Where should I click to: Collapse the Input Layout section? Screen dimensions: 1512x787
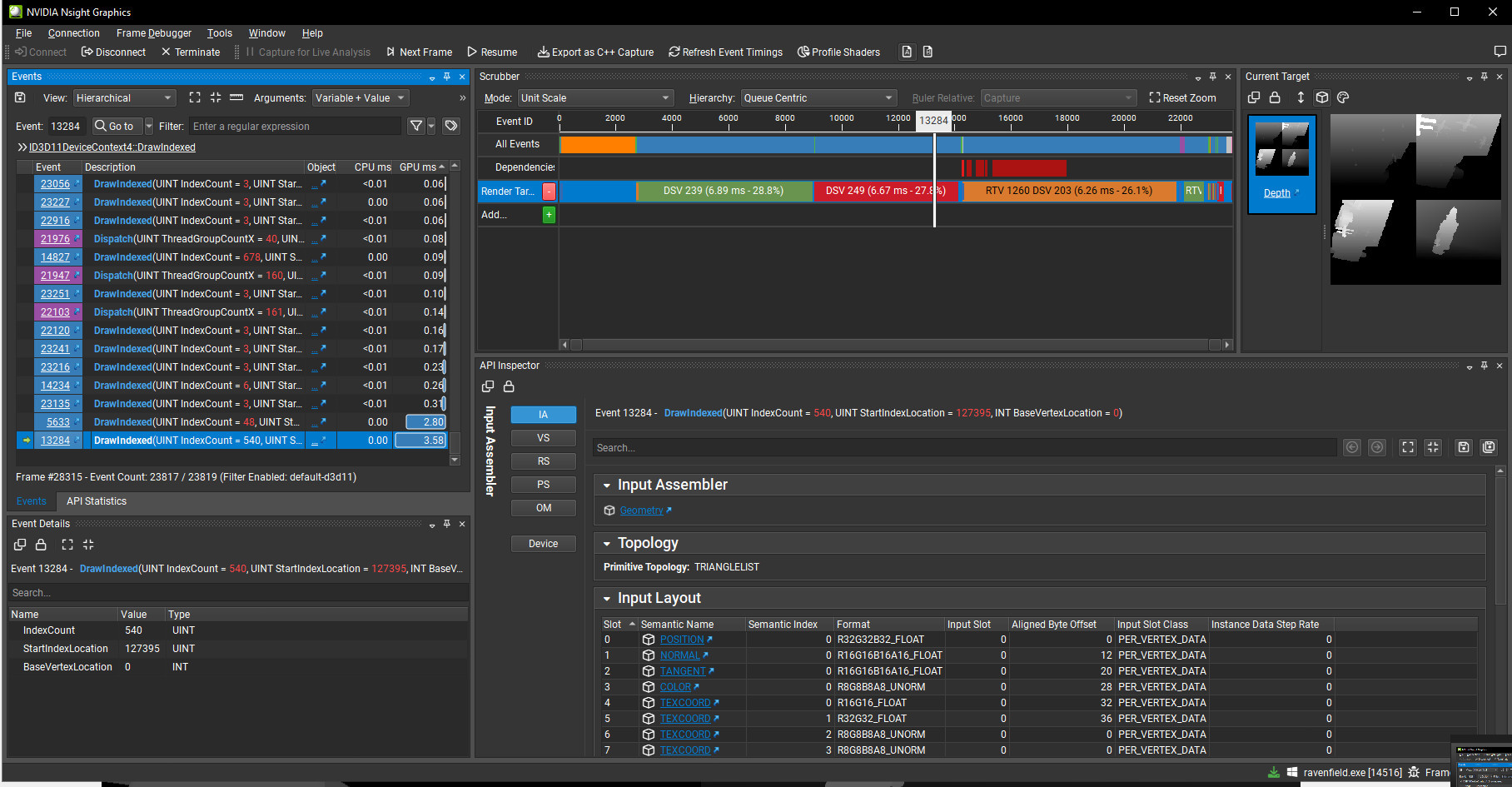click(607, 599)
